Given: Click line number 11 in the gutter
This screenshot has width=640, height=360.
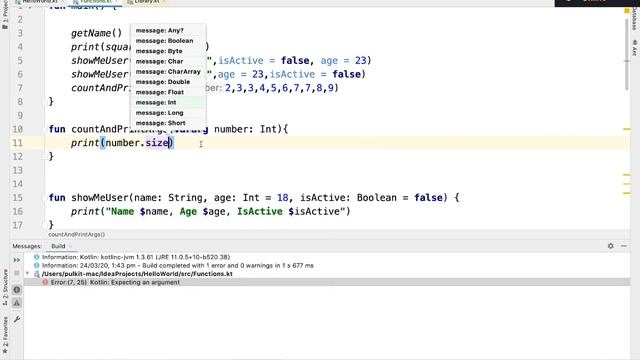Looking at the screenshot, I should point(18,143).
